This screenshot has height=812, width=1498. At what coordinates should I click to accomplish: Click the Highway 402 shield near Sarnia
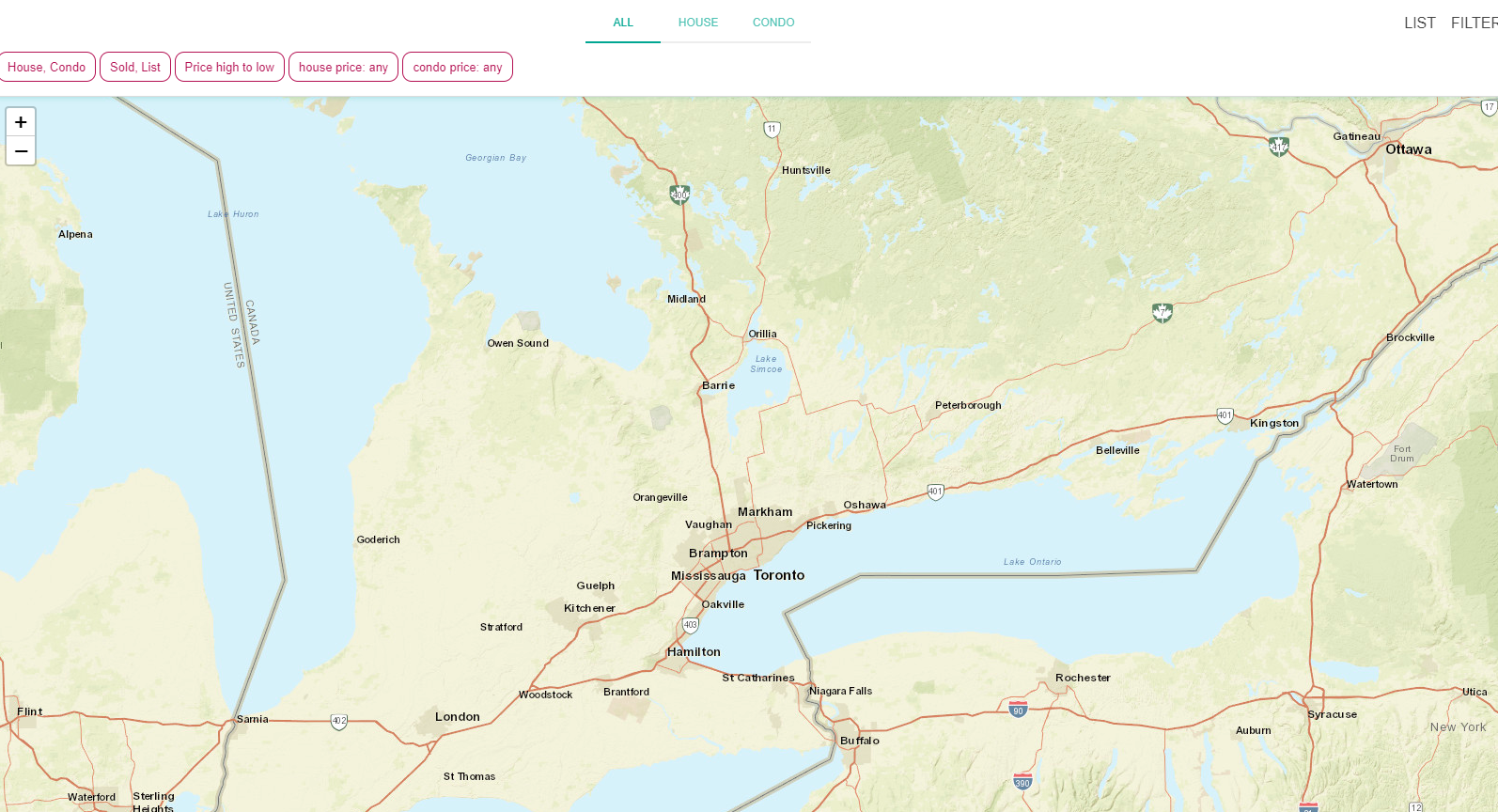pos(339,722)
